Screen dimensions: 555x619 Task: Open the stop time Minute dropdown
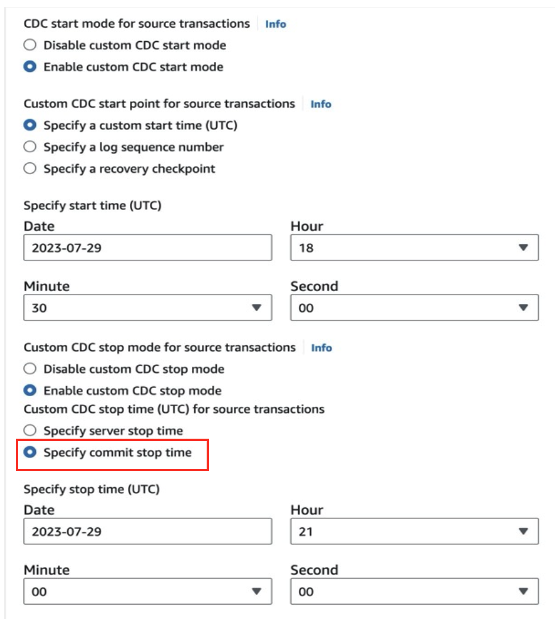point(148,591)
